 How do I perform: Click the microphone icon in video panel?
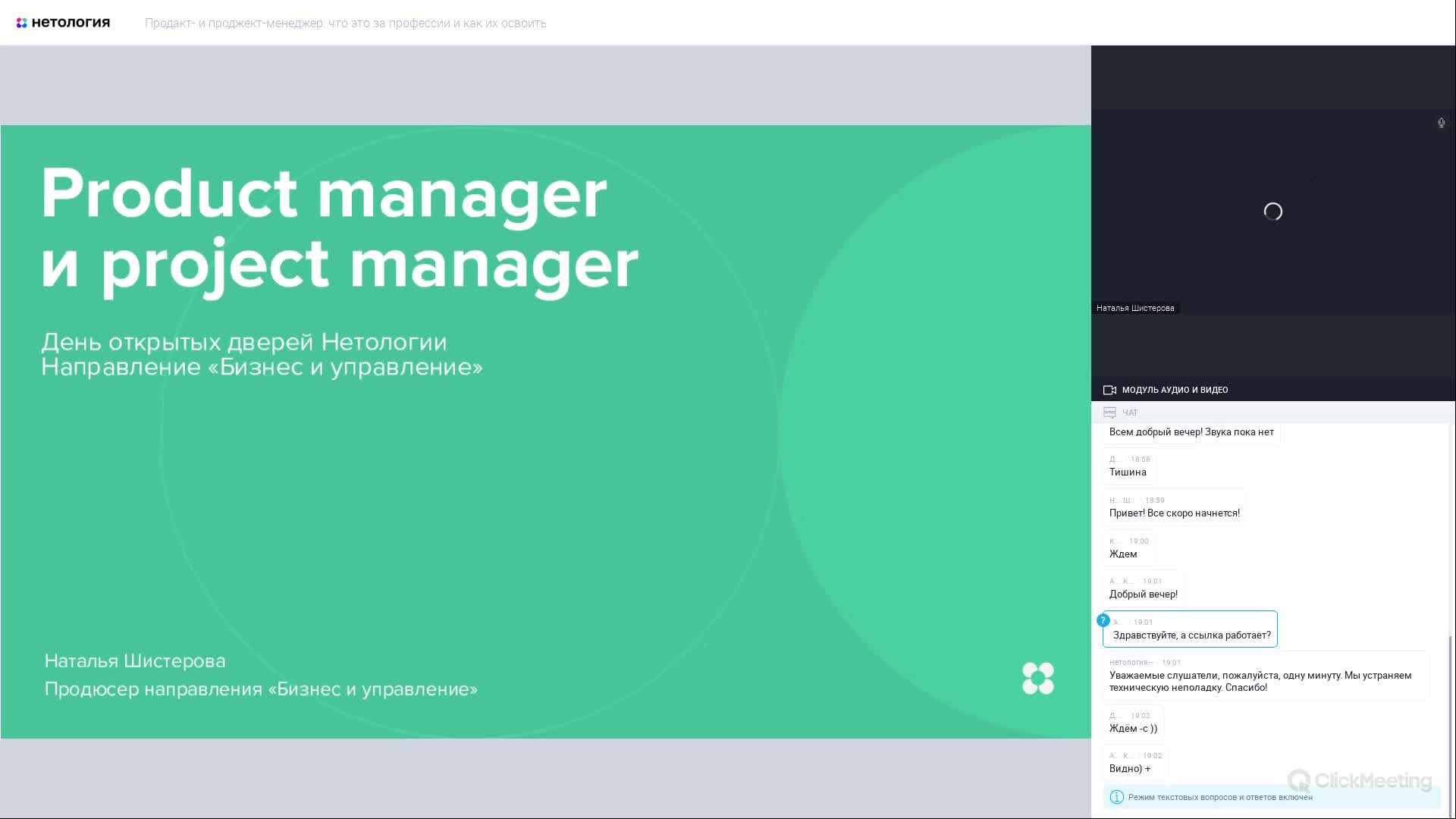[x=1441, y=123]
